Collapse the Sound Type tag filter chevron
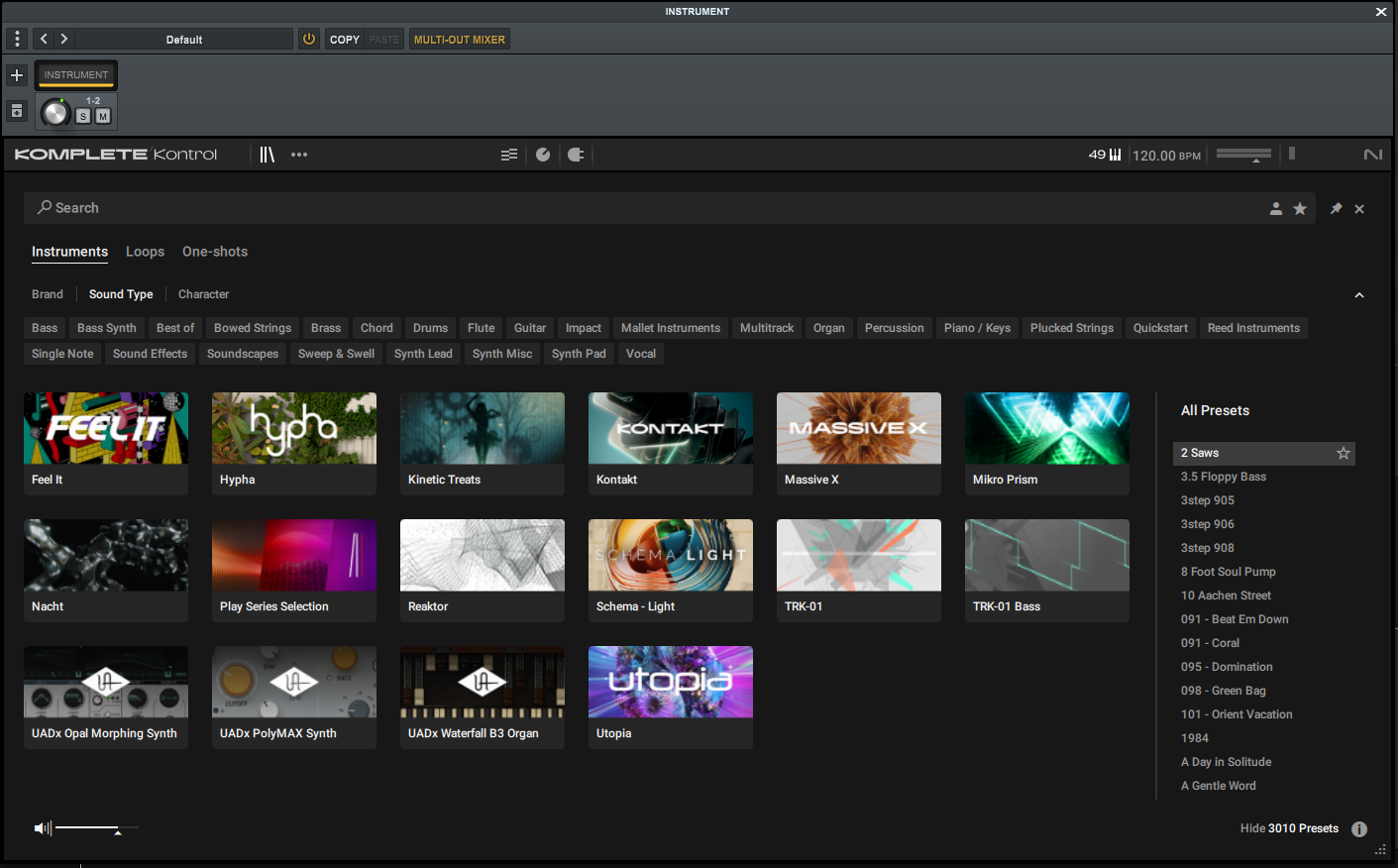Viewport: 1398px width, 868px height. (1359, 295)
